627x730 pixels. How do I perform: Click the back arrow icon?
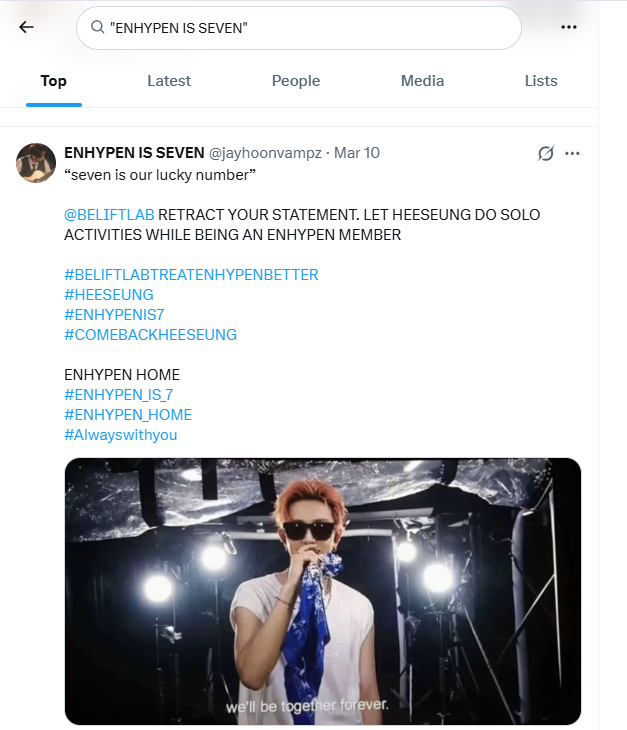tap(26, 27)
